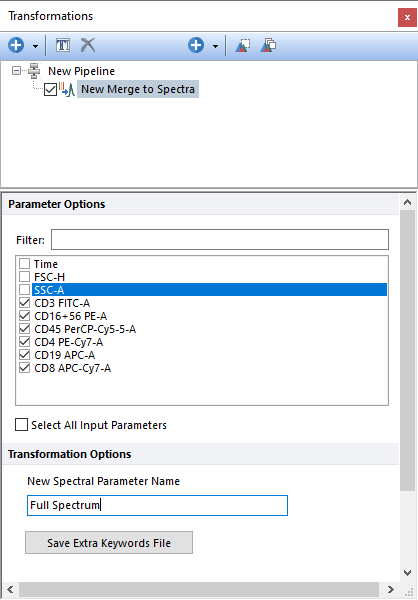Click the Merge to Spectra step icon
Image resolution: width=418 pixels, height=600 pixels.
tap(67, 89)
